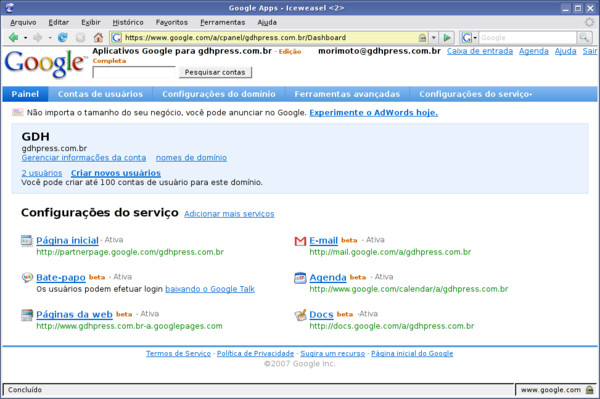
Task: Open the Bate-papo service link
Action: coord(61,277)
